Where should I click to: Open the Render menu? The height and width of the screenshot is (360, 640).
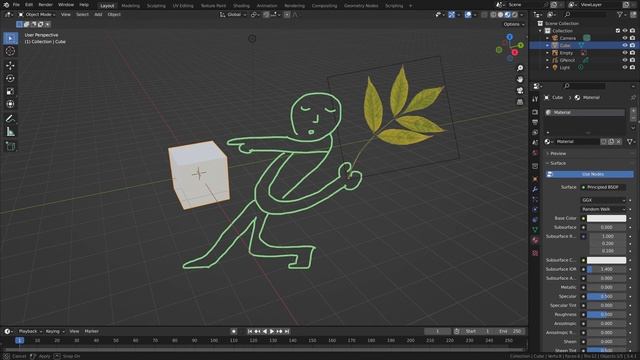pos(45,5)
